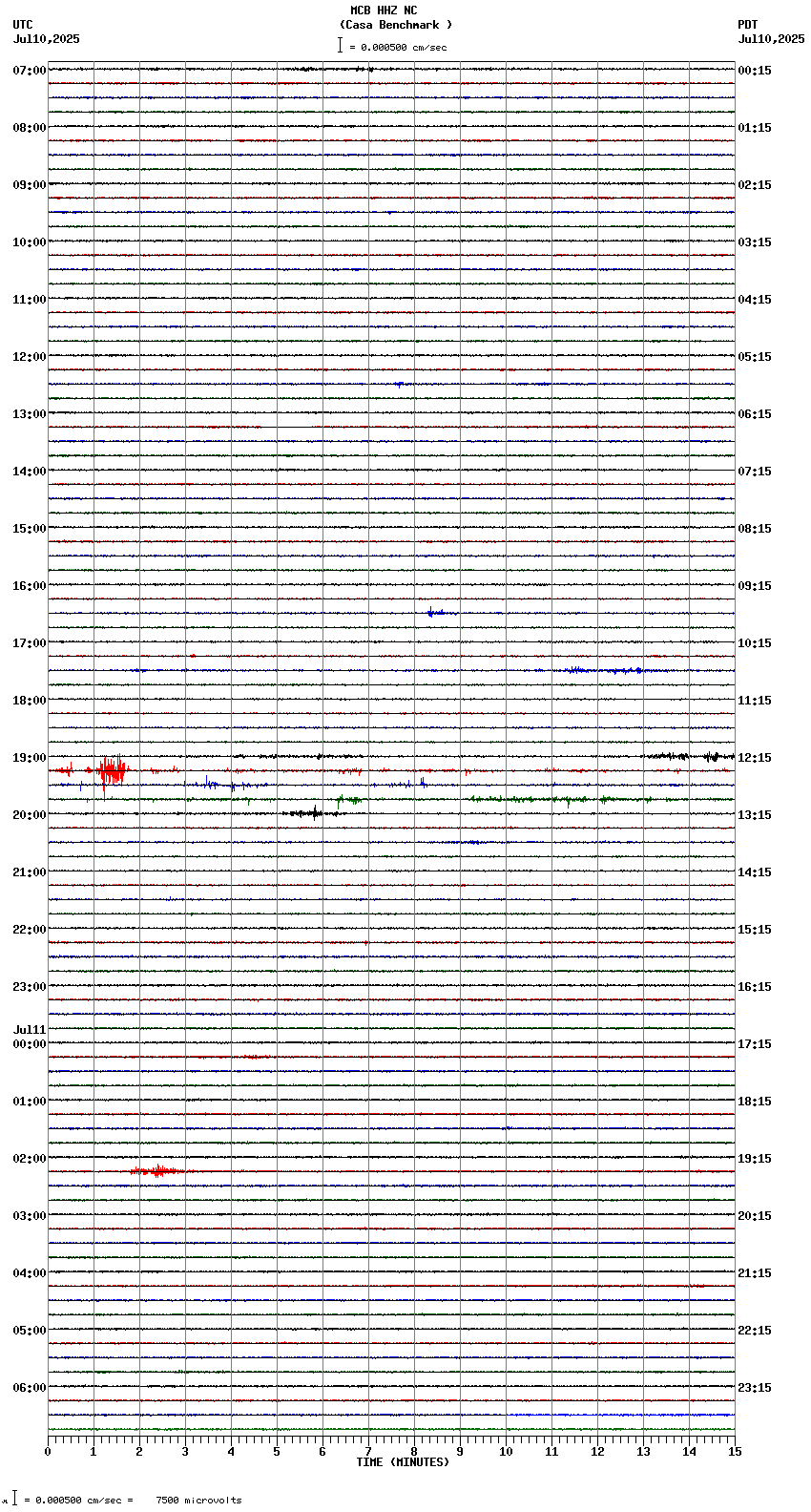Viewport: 811px width, 1512px height.
Task: Click the 12:15 PDT row label
Action: click(x=755, y=758)
